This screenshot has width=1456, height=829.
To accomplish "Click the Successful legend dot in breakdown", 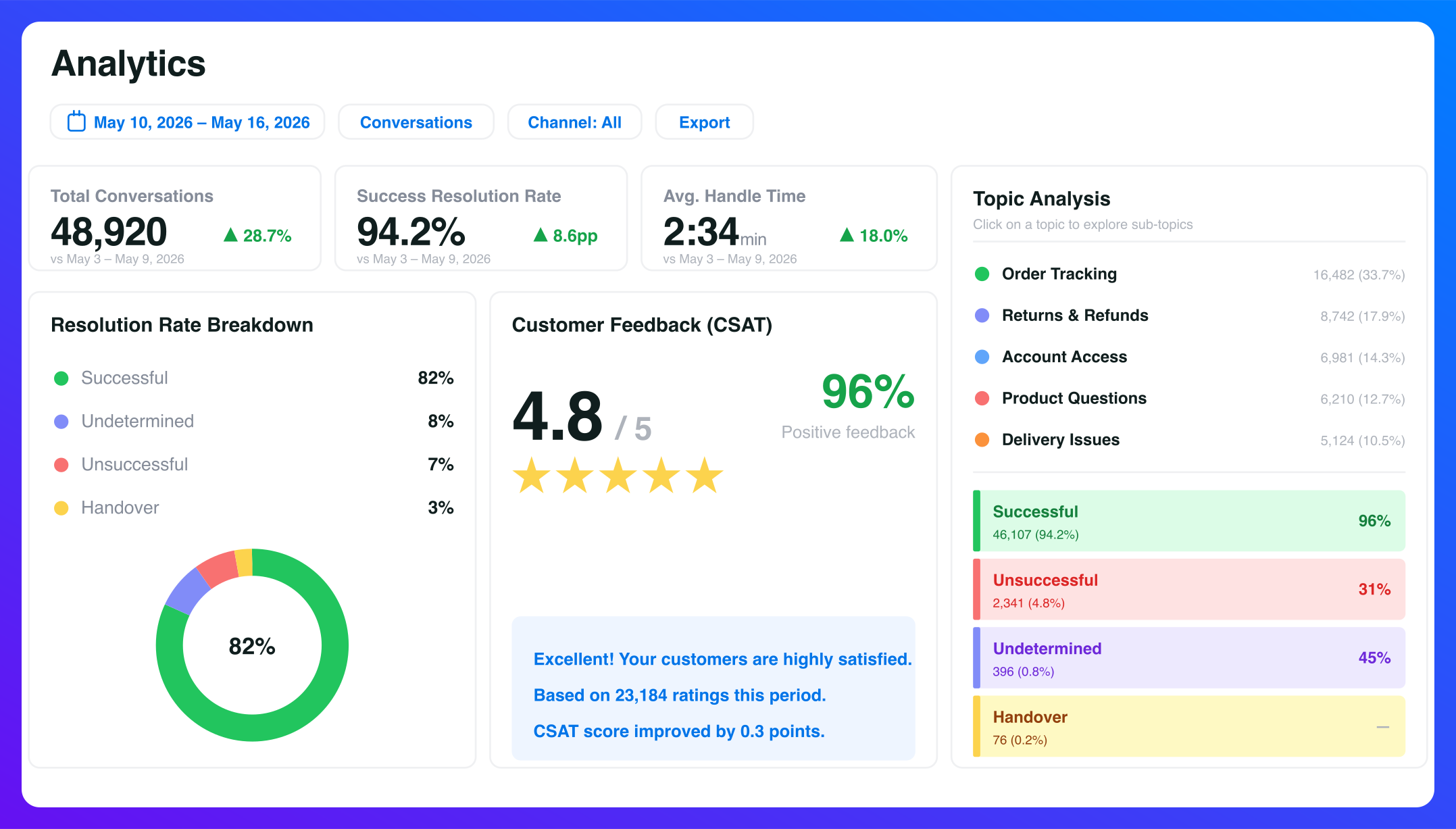I will click(x=61, y=378).
